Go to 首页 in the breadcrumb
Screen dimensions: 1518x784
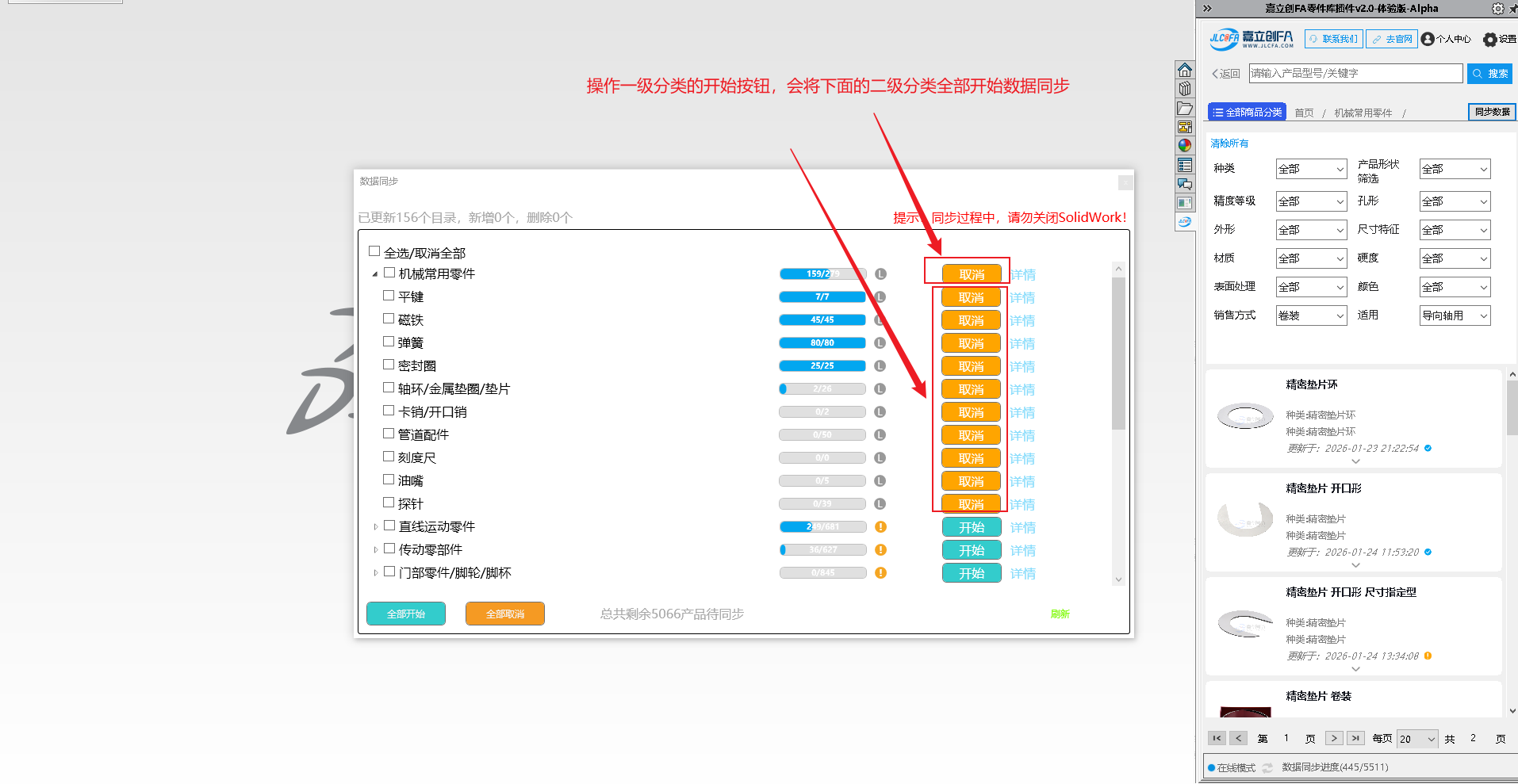click(1304, 113)
